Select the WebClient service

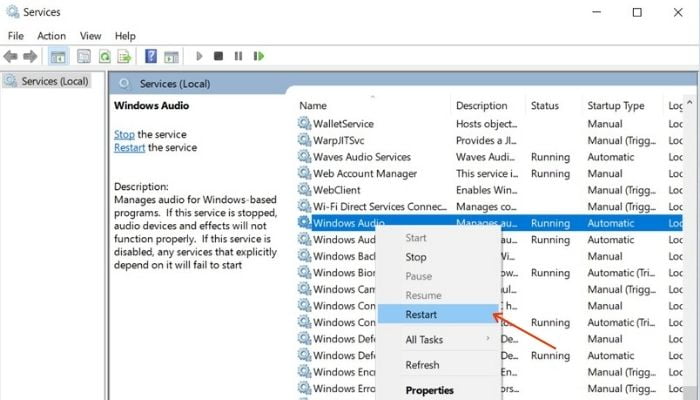[x=490, y=190]
